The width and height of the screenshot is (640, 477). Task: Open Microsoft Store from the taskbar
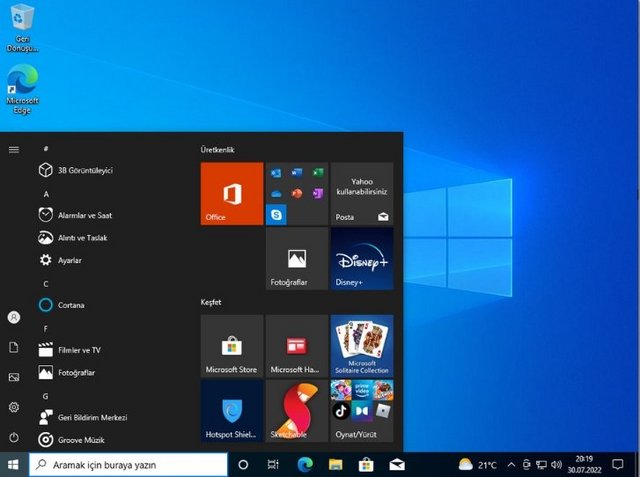tap(366, 464)
